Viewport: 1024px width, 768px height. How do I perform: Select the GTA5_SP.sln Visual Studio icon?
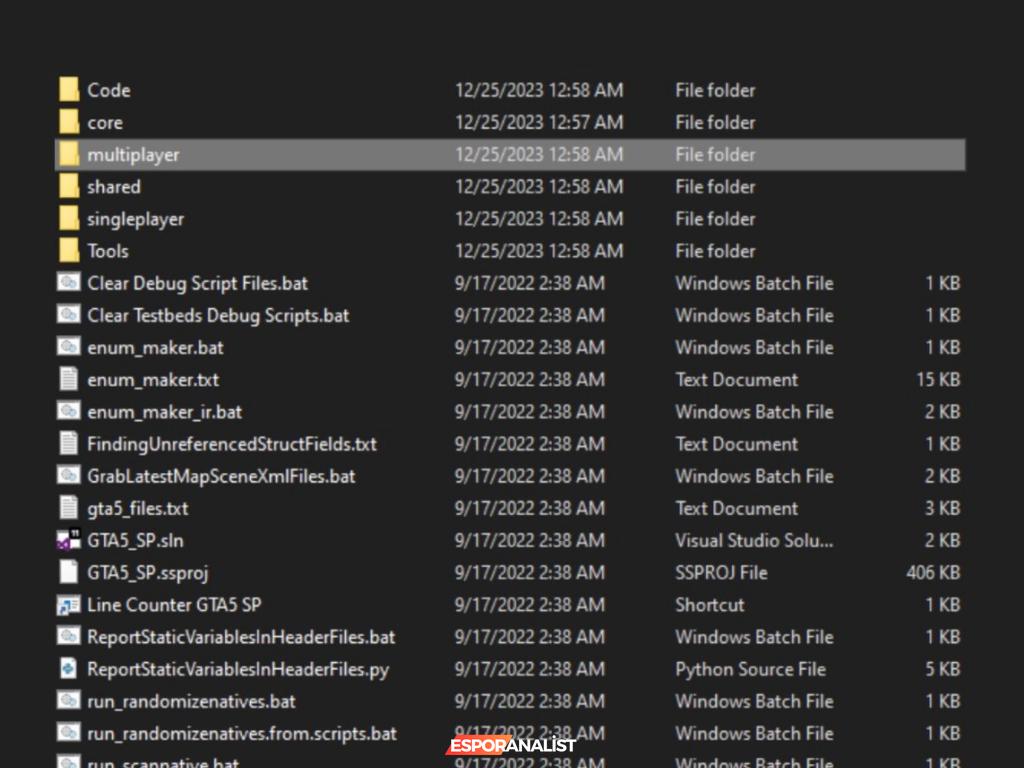click(68, 541)
